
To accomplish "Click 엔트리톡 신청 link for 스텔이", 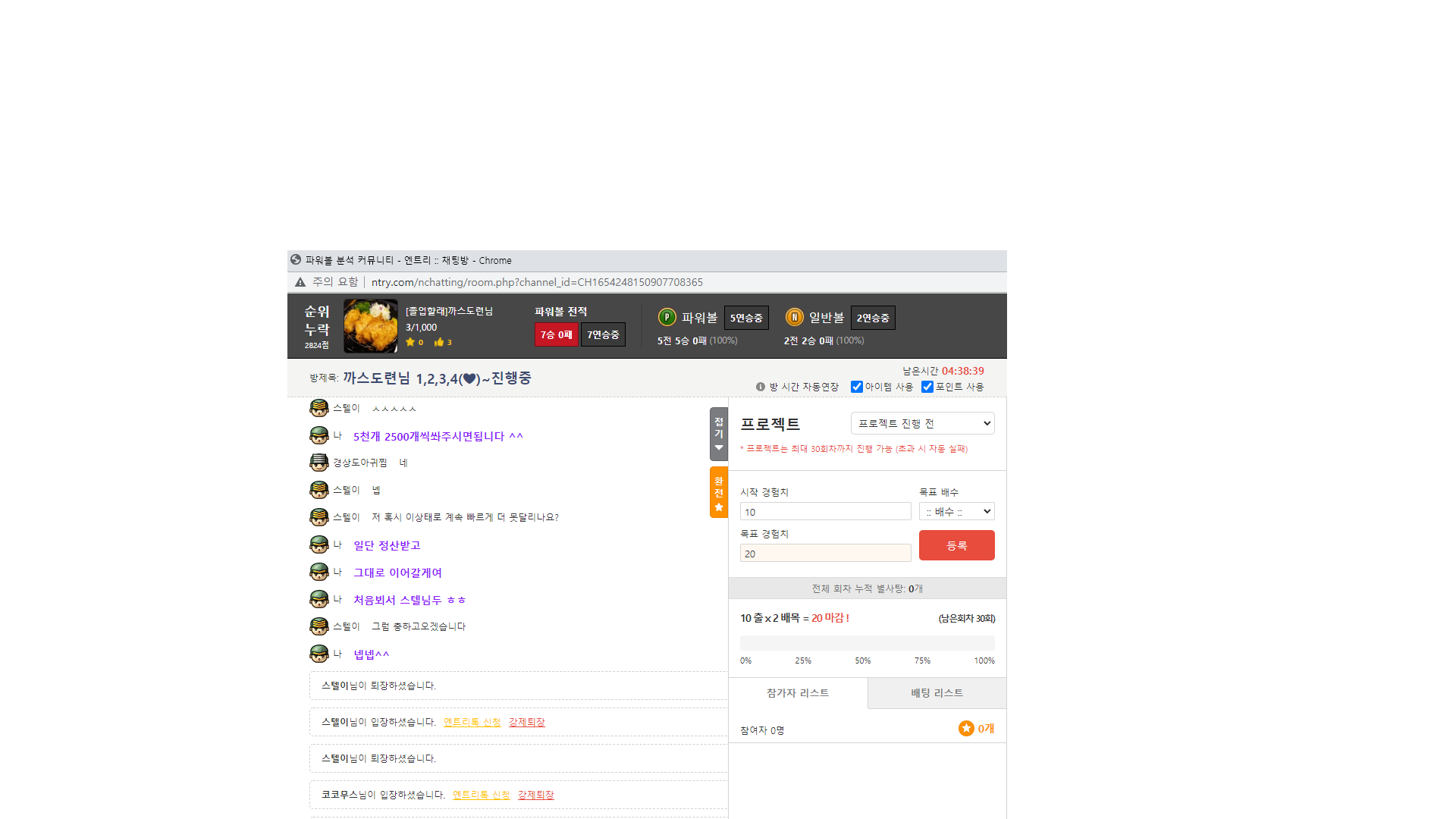I will click(x=472, y=722).
